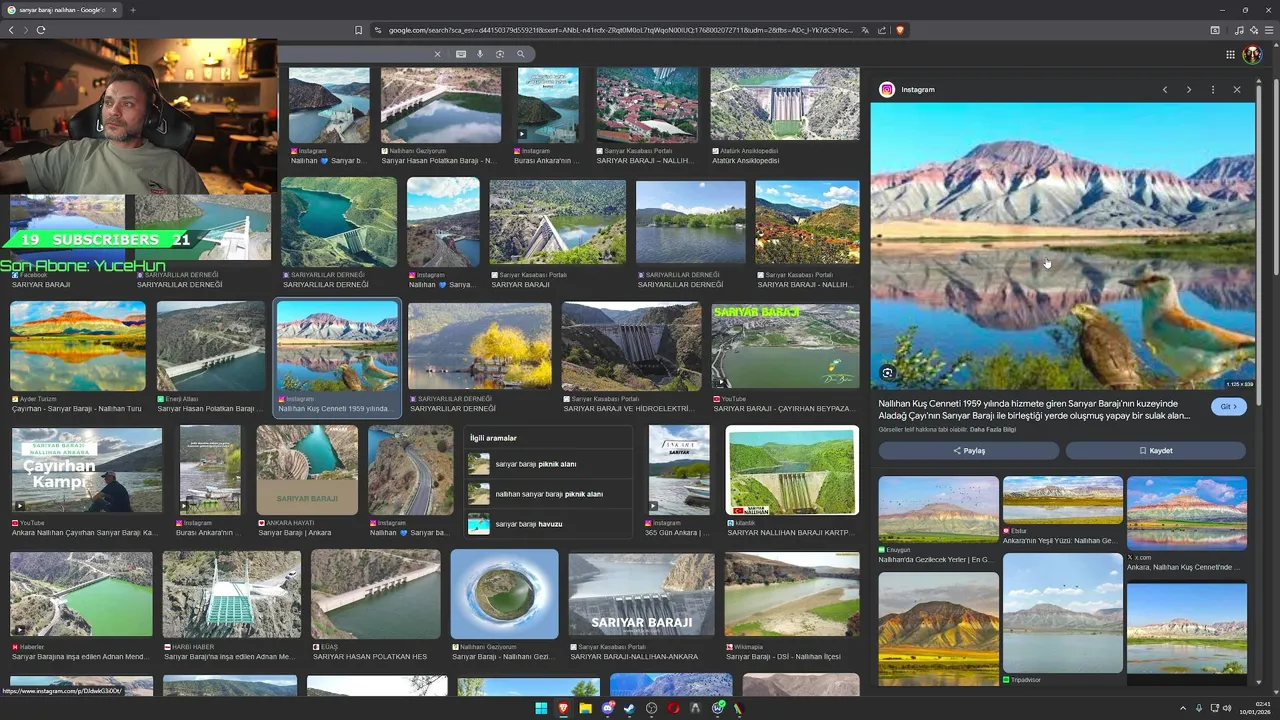Image resolution: width=1280 pixels, height=720 pixels.
Task: Open the Çayırhan Kampı YouTube thumbnail
Action: point(86,470)
